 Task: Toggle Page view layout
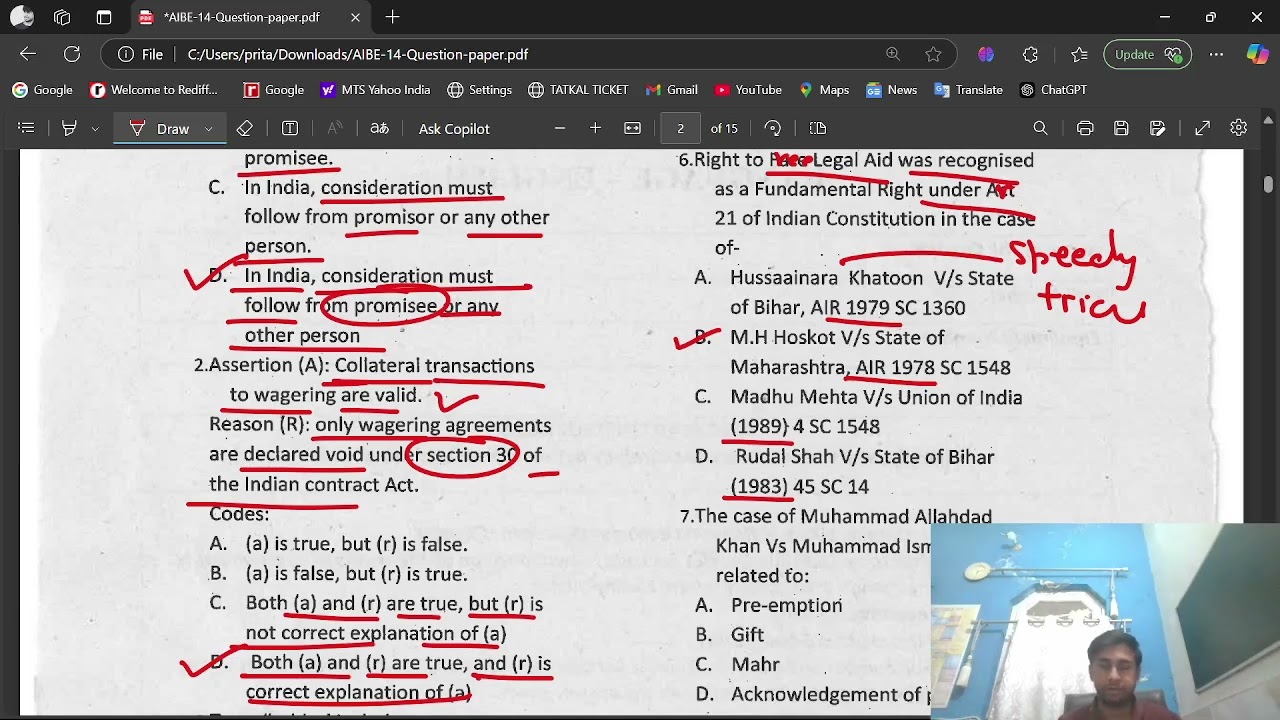point(818,128)
